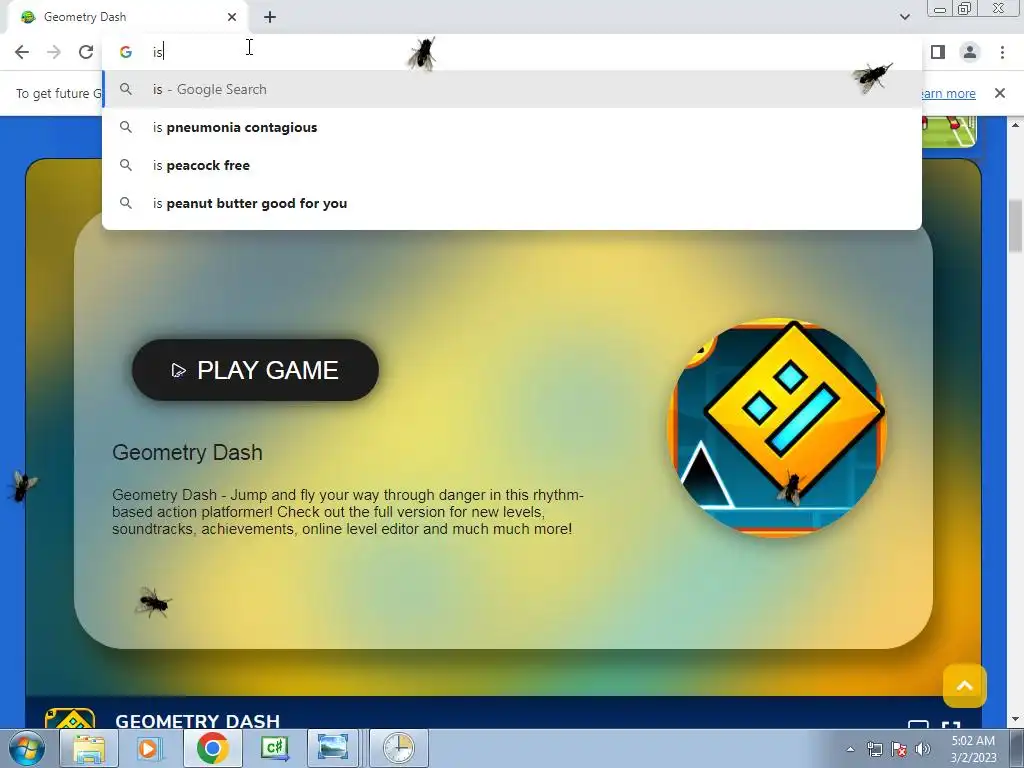Click the game description paragraph

pyautogui.click(x=348, y=512)
